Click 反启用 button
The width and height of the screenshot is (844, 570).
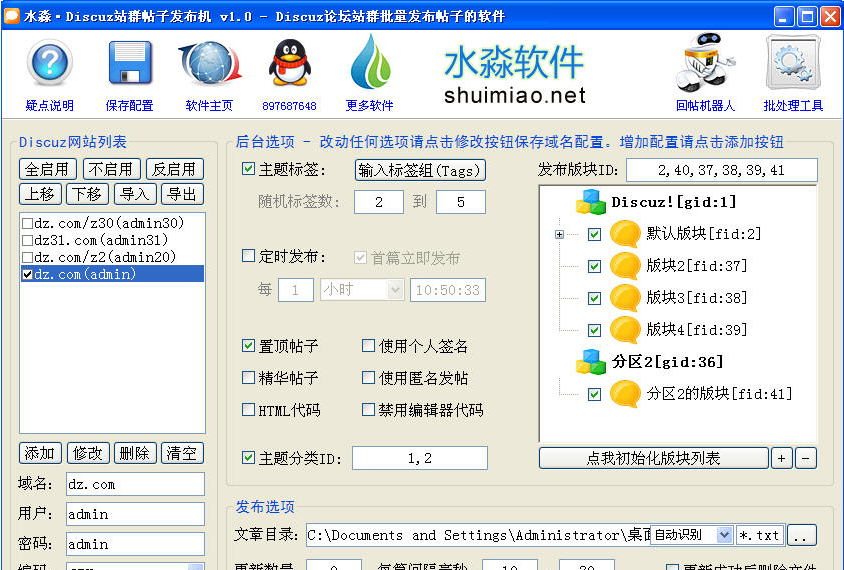click(175, 170)
